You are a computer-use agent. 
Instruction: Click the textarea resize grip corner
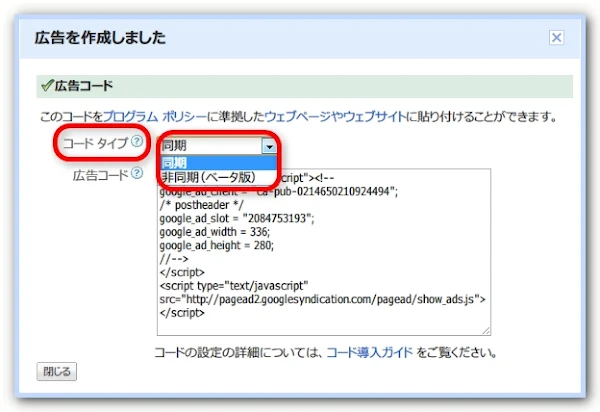coord(486,331)
